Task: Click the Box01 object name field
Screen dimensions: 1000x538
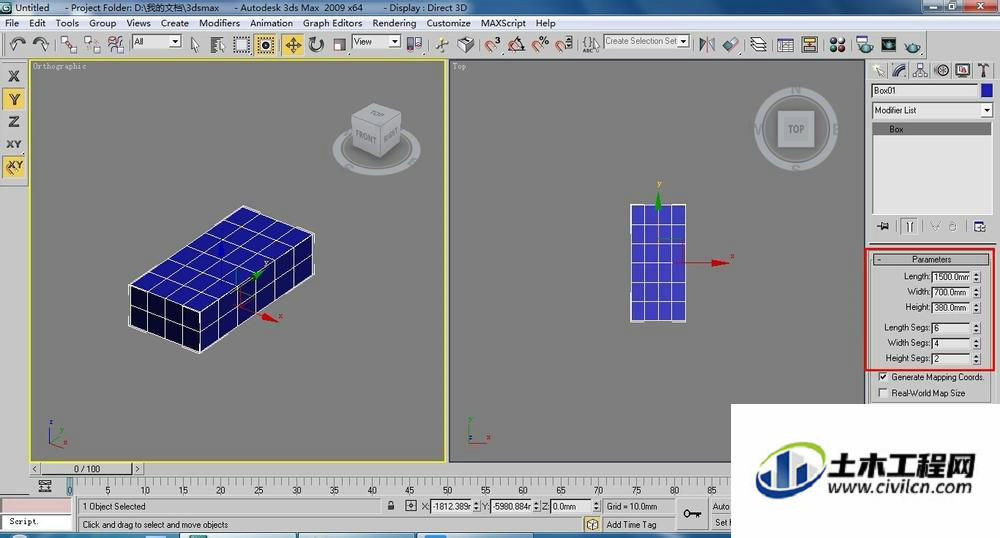Action: [925, 91]
